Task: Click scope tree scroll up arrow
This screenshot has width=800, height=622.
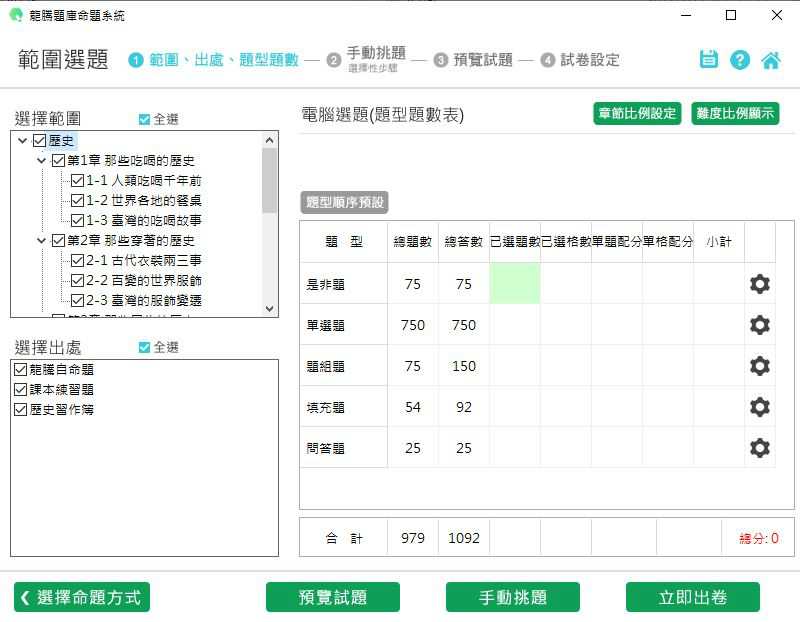Action: [x=270, y=139]
